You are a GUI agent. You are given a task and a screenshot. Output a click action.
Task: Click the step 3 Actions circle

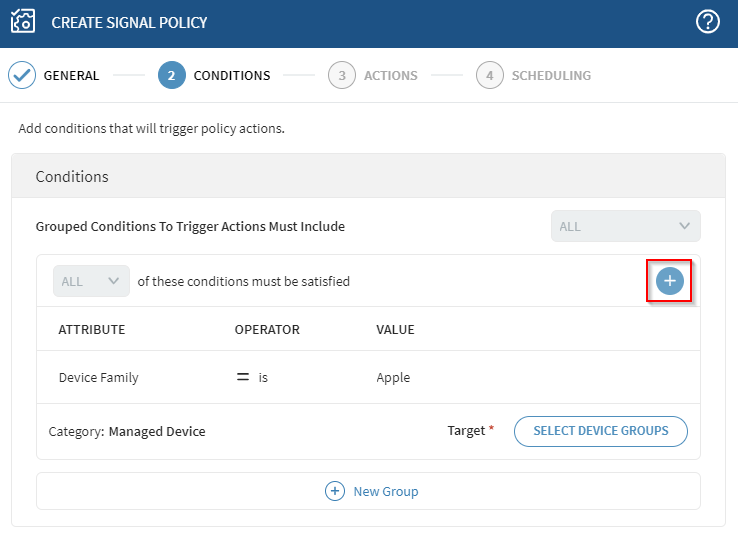342,75
